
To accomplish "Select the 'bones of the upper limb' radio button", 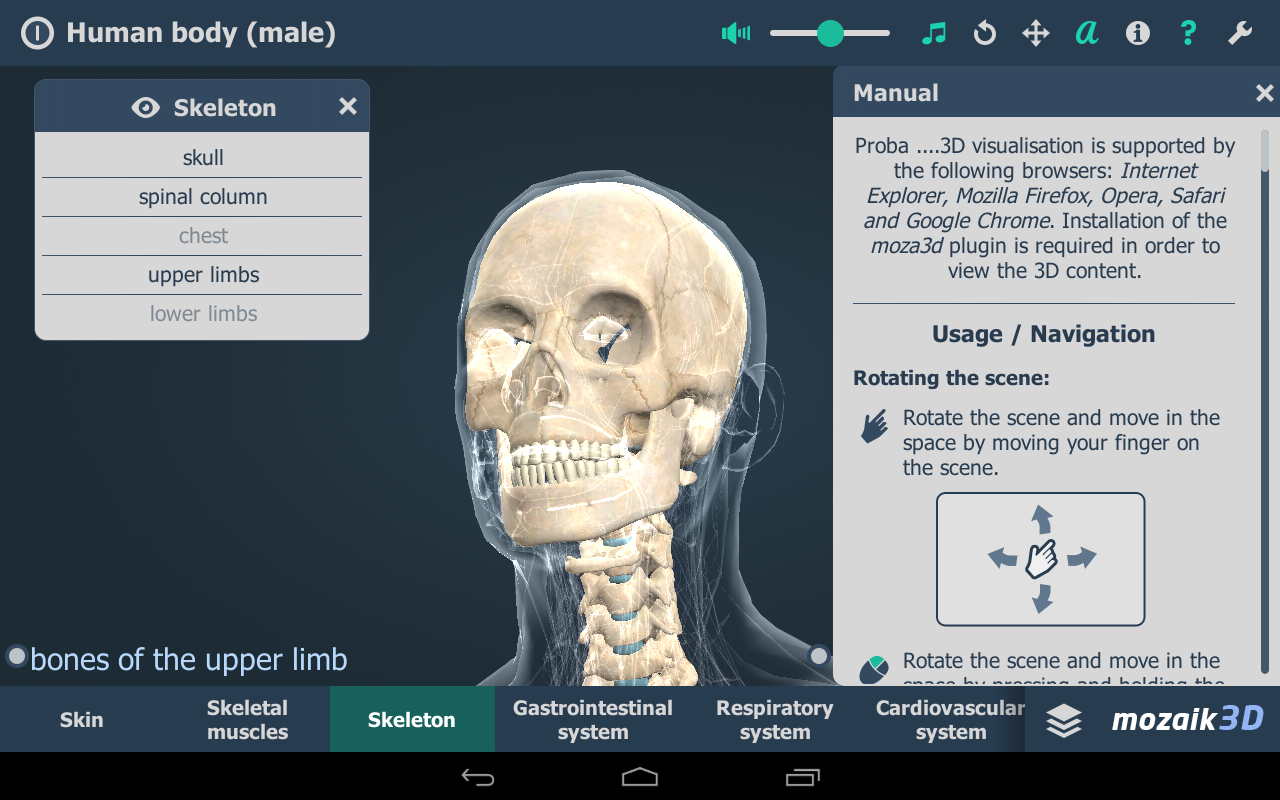I will click(x=15, y=656).
